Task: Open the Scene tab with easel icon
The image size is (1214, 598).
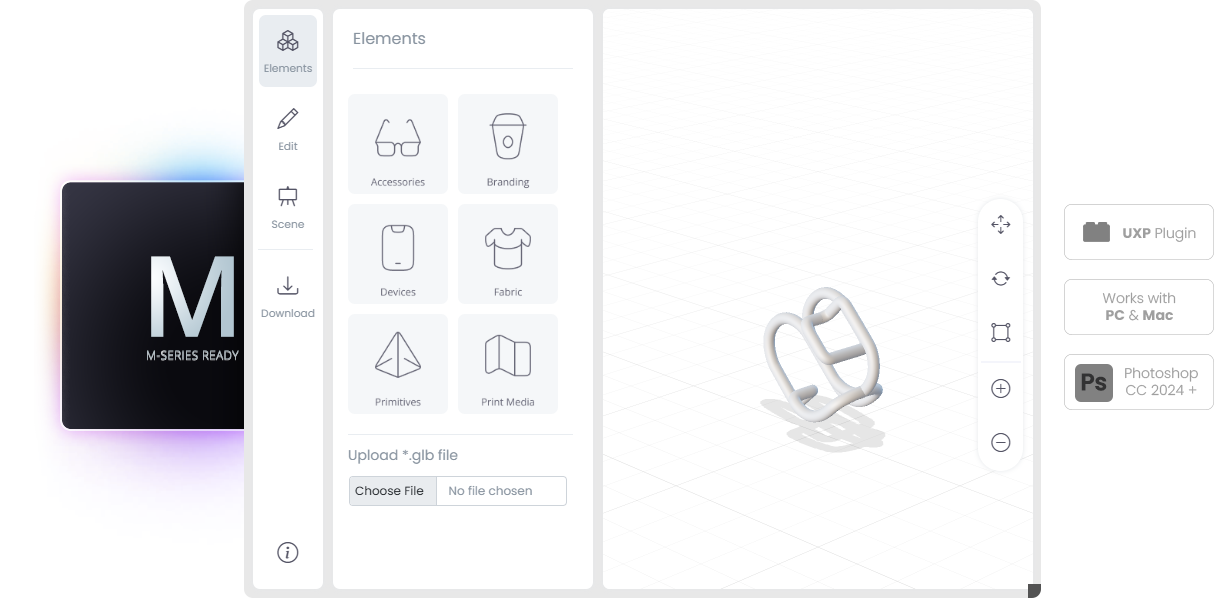Action: click(288, 207)
